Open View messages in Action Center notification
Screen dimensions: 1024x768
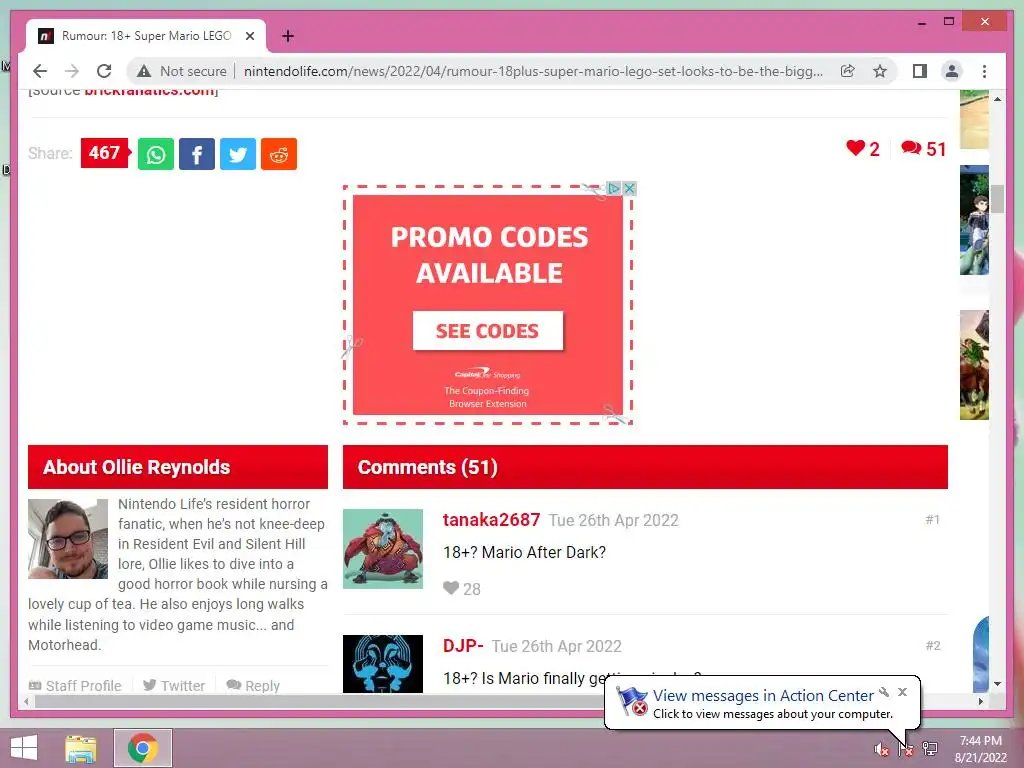coord(763,696)
